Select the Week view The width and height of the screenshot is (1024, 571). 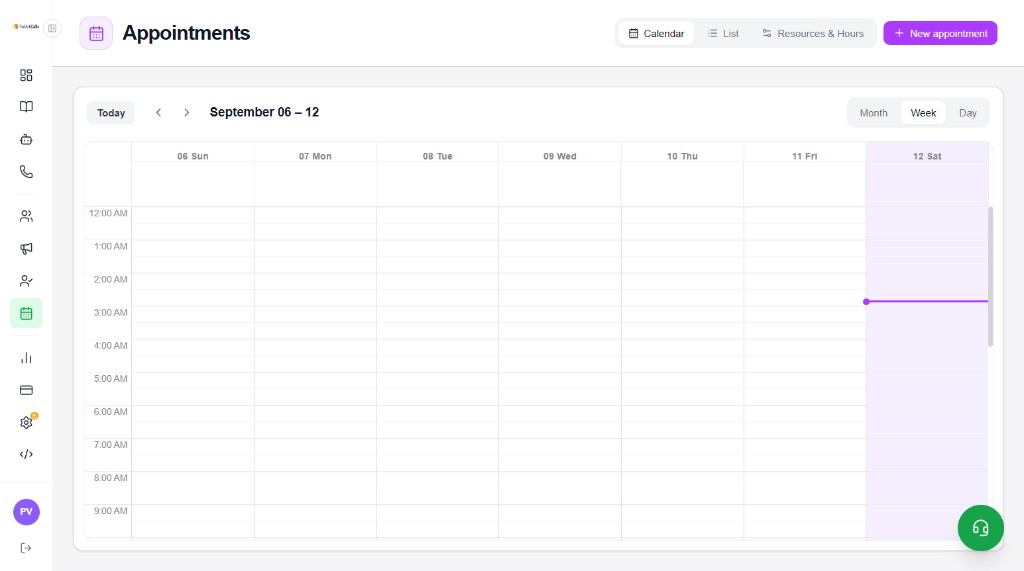923,113
